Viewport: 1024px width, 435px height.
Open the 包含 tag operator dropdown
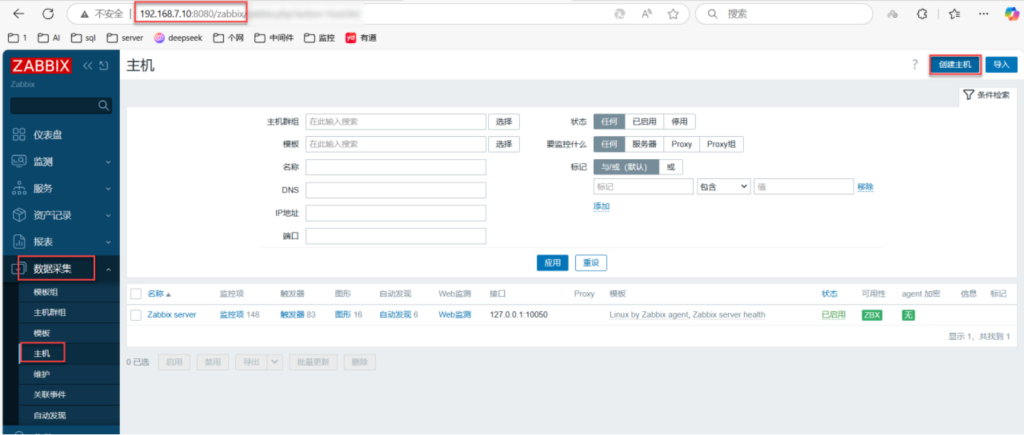coord(723,186)
